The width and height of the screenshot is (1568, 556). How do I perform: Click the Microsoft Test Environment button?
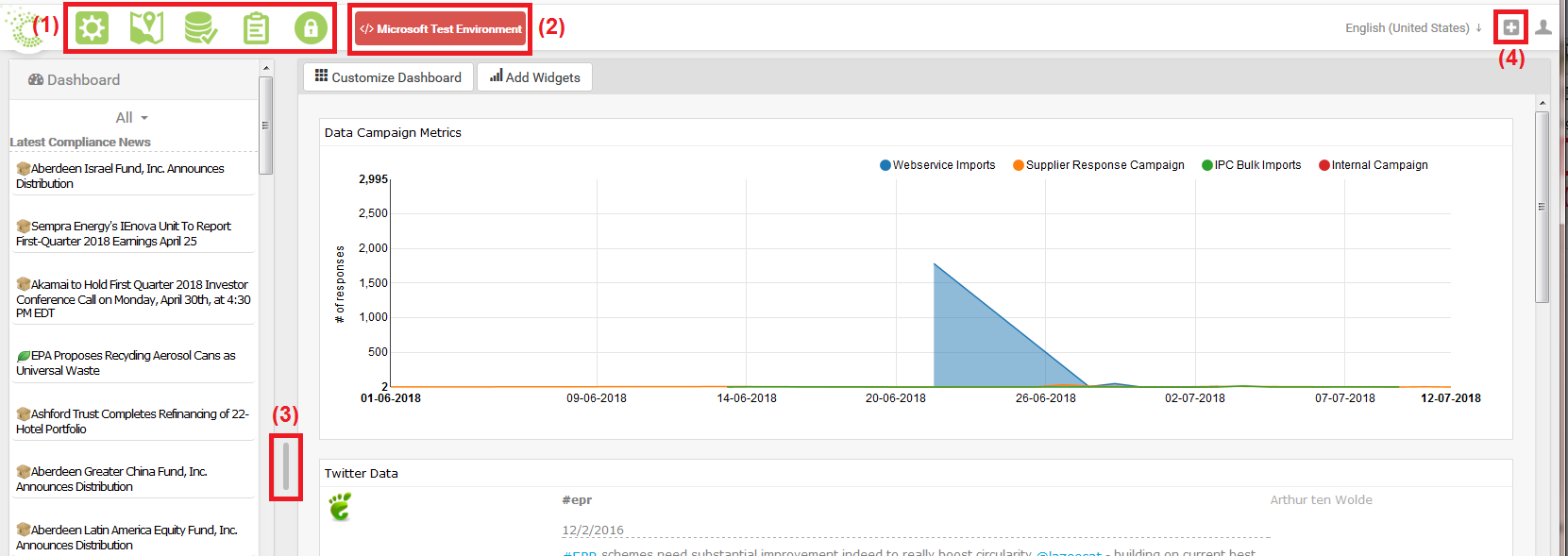click(440, 29)
